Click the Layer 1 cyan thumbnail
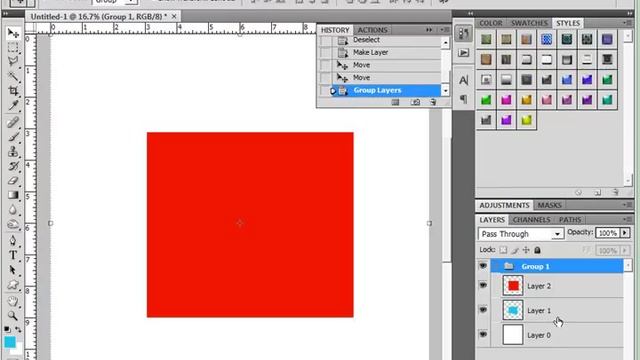Viewport: 640px width, 360px height. click(x=513, y=310)
